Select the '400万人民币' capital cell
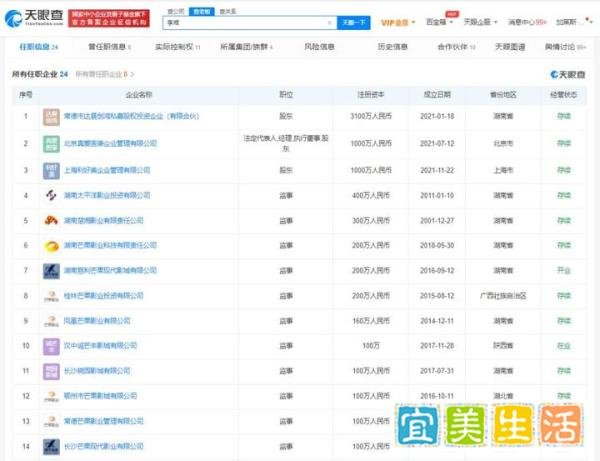Image resolution: width=600 pixels, height=461 pixels. 371,195
